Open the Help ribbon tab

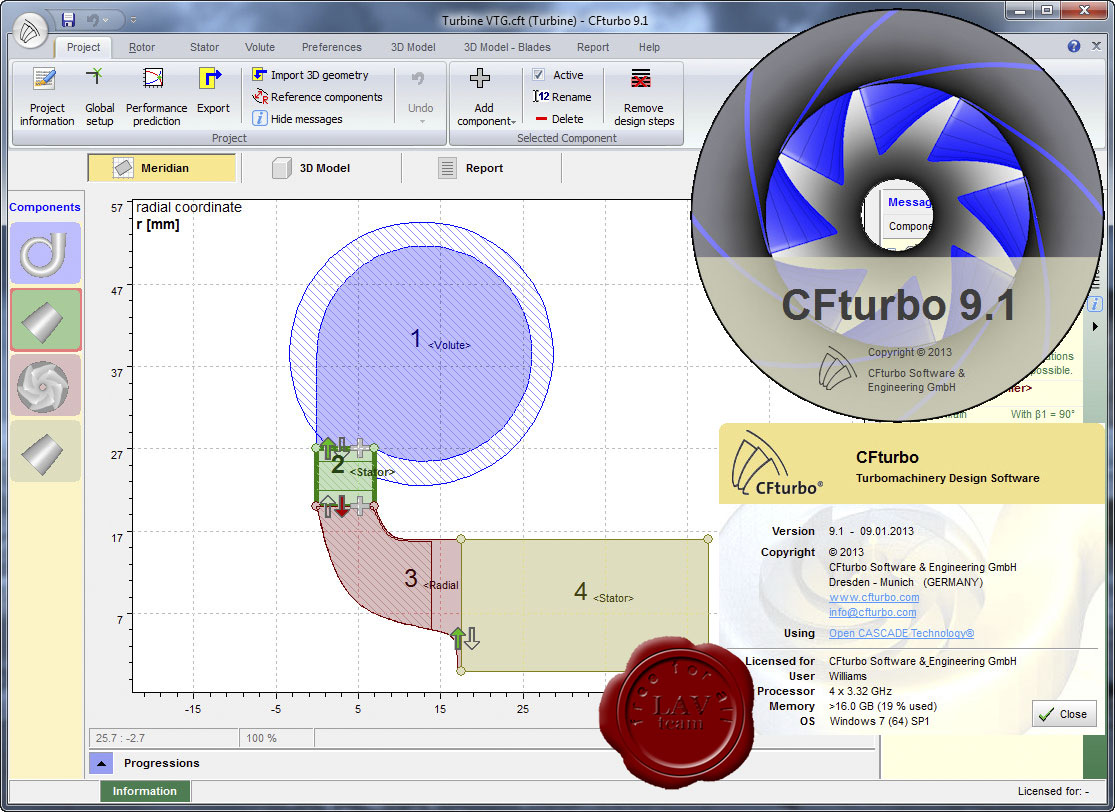tap(649, 47)
